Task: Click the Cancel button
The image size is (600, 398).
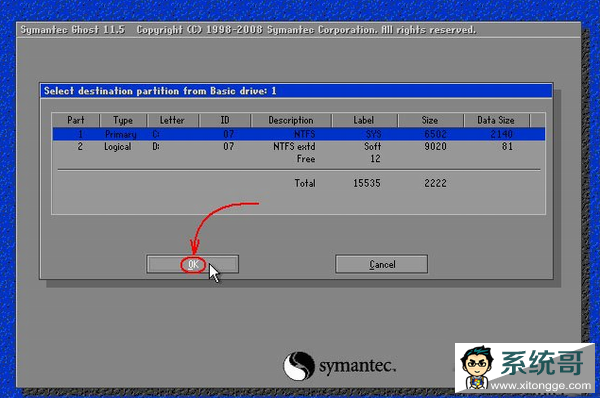Action: coord(382,264)
